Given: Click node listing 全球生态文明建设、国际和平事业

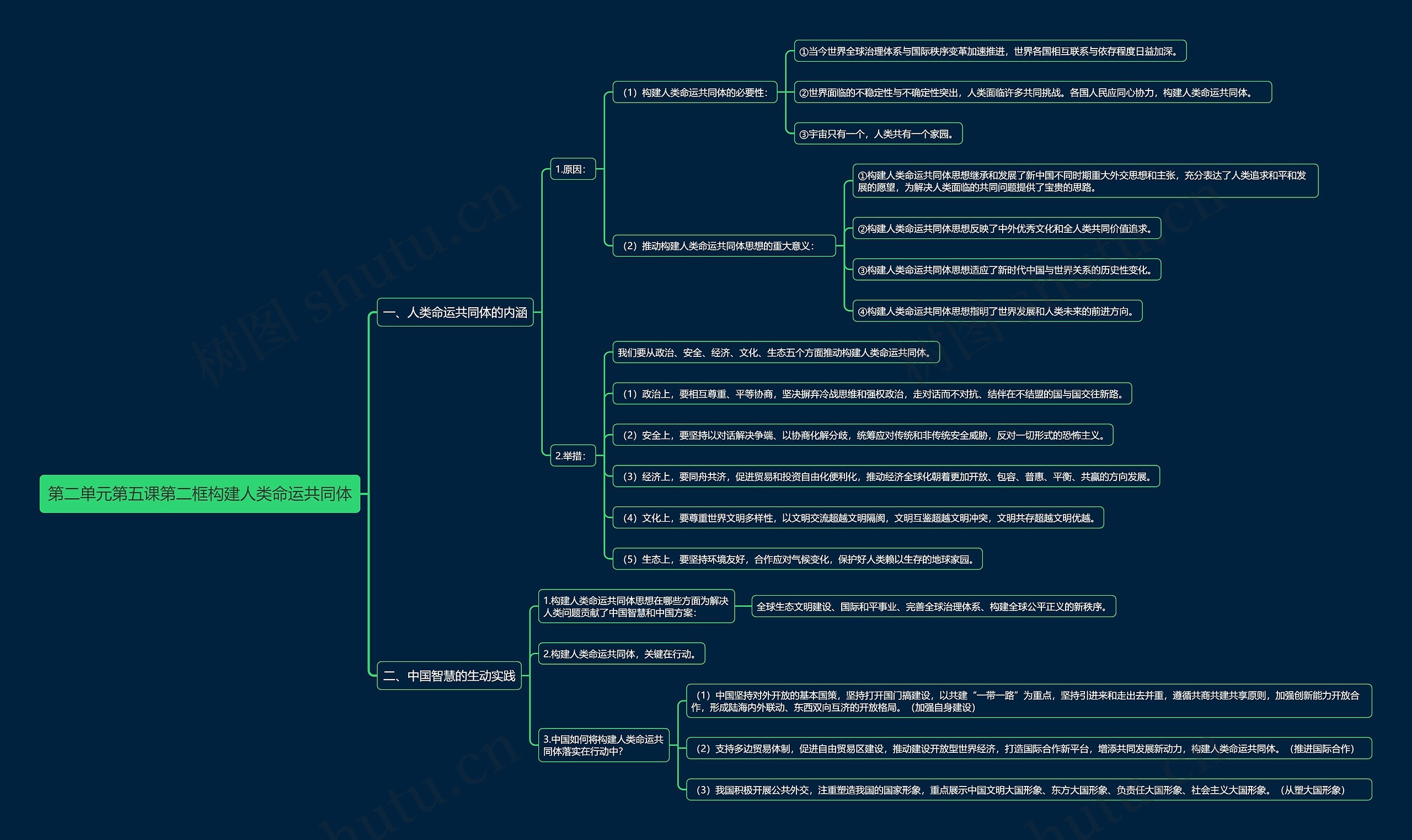Looking at the screenshot, I should point(933,606).
